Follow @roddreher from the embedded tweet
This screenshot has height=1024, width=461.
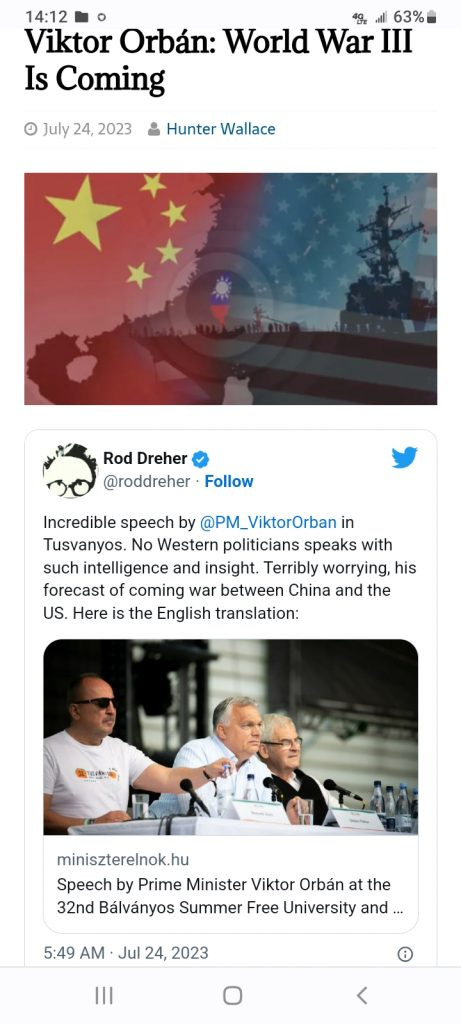pos(229,481)
